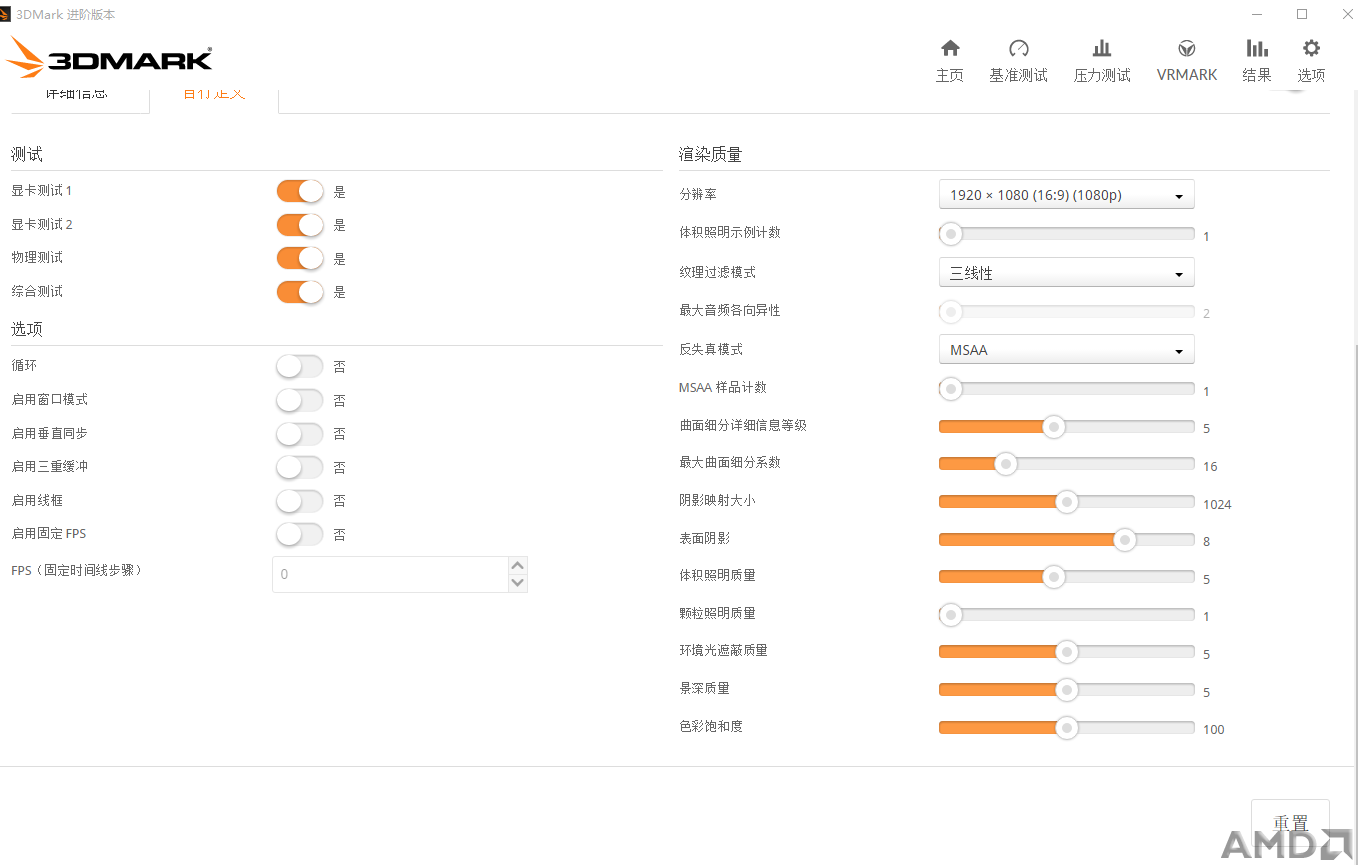Viewport: 1358px width, 865px height.
Task: Open the 压力测试 stress test icon
Action: [x=1102, y=48]
